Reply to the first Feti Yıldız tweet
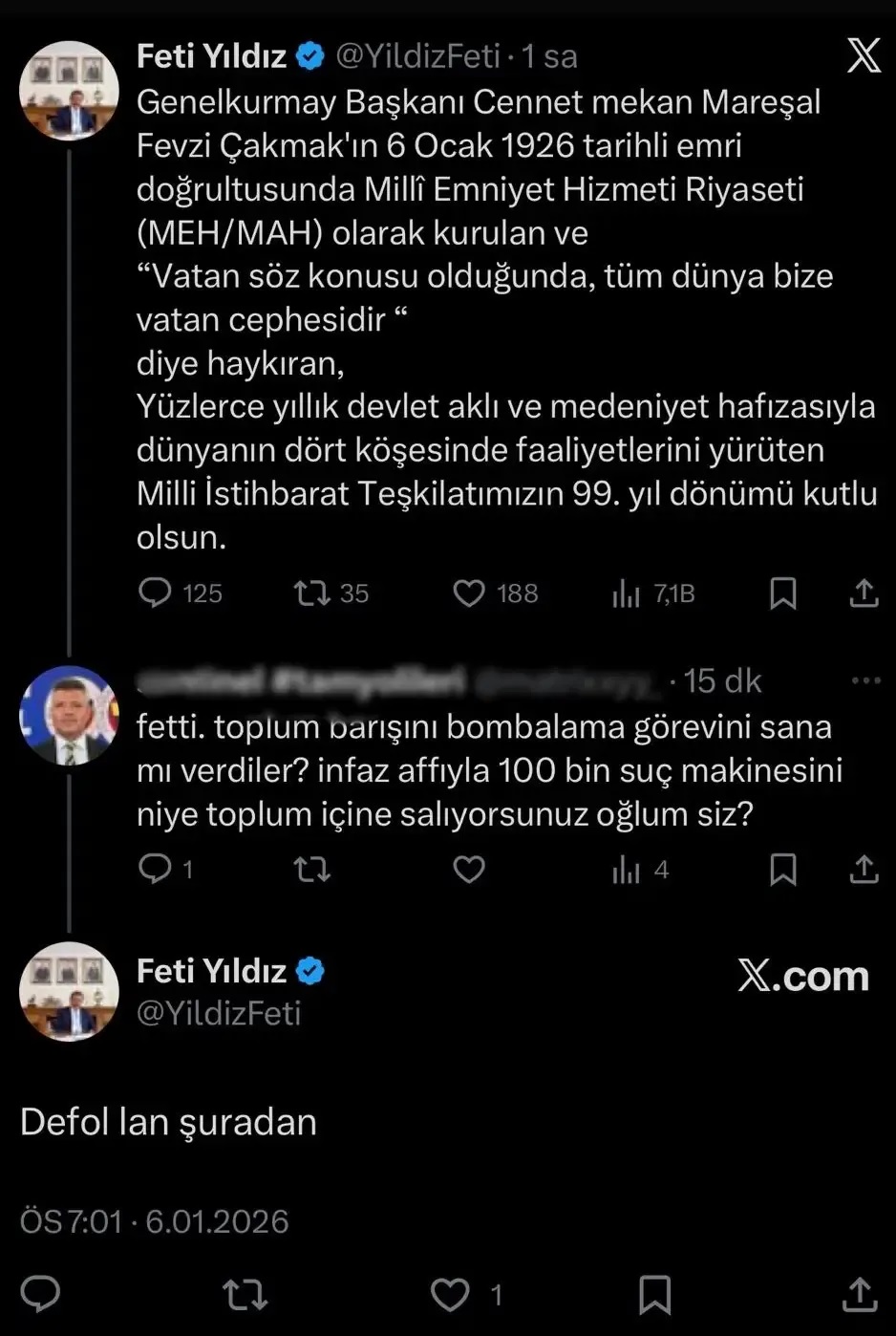The image size is (896, 1336). click(x=155, y=593)
